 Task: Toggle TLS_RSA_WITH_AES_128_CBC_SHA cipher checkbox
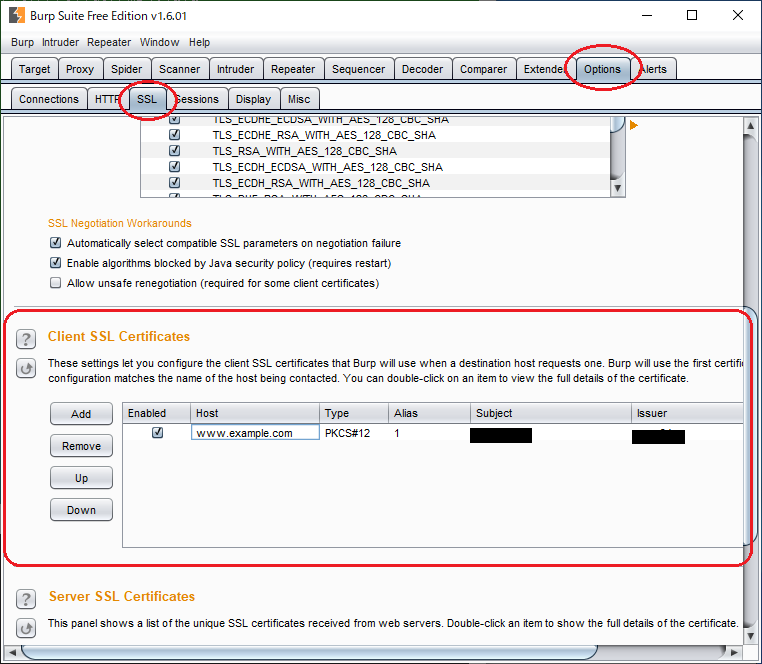click(x=174, y=151)
